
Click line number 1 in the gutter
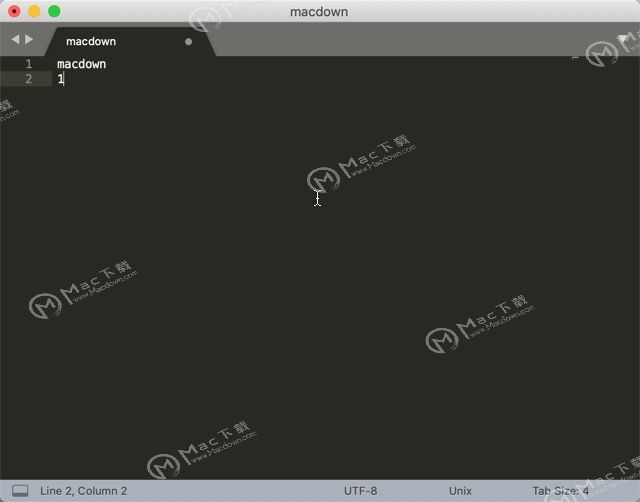point(29,64)
